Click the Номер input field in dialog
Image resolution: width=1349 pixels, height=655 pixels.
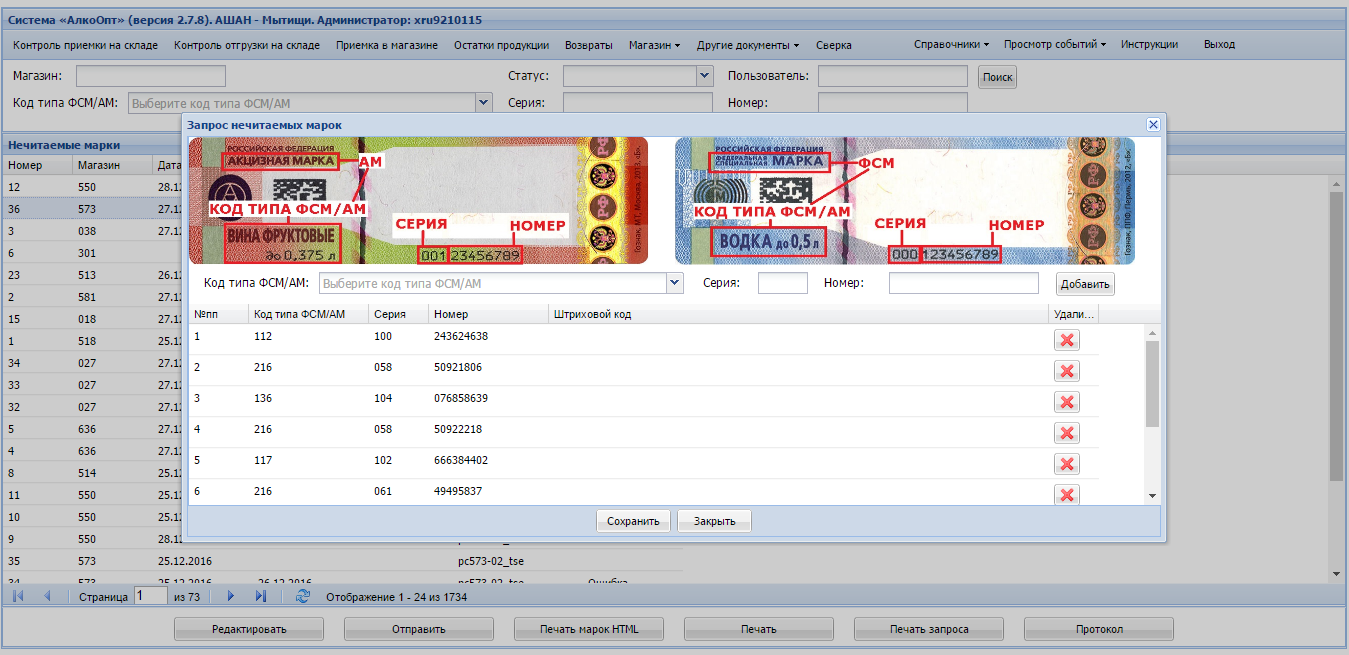tap(963, 284)
